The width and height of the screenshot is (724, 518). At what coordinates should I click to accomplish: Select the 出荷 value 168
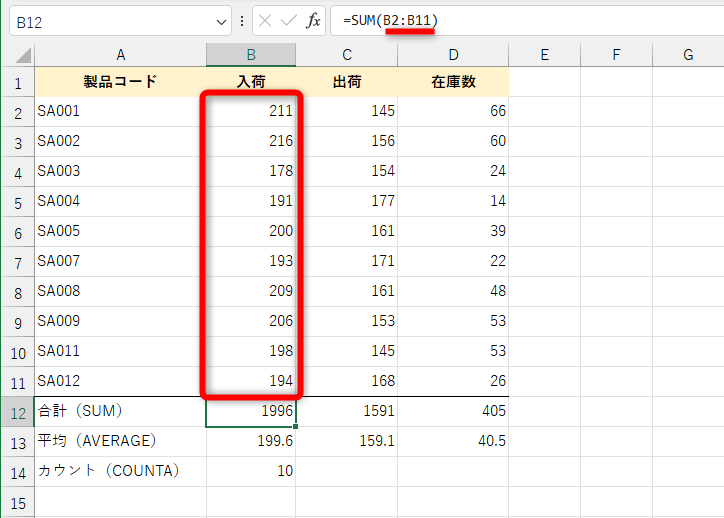[x=347, y=381]
